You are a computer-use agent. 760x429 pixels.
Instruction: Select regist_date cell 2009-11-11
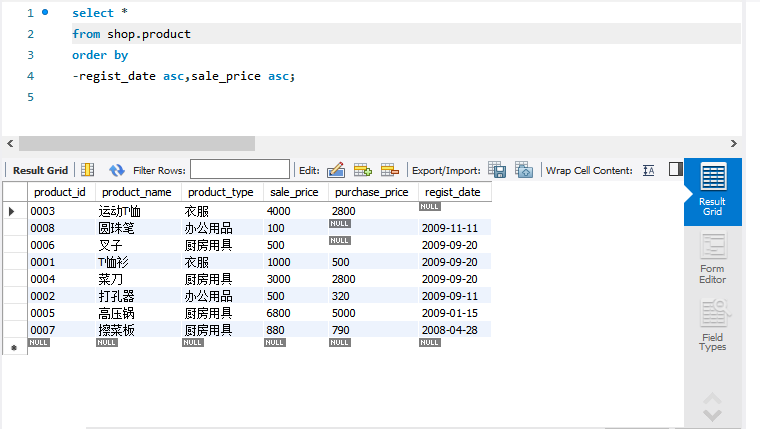(x=455, y=228)
